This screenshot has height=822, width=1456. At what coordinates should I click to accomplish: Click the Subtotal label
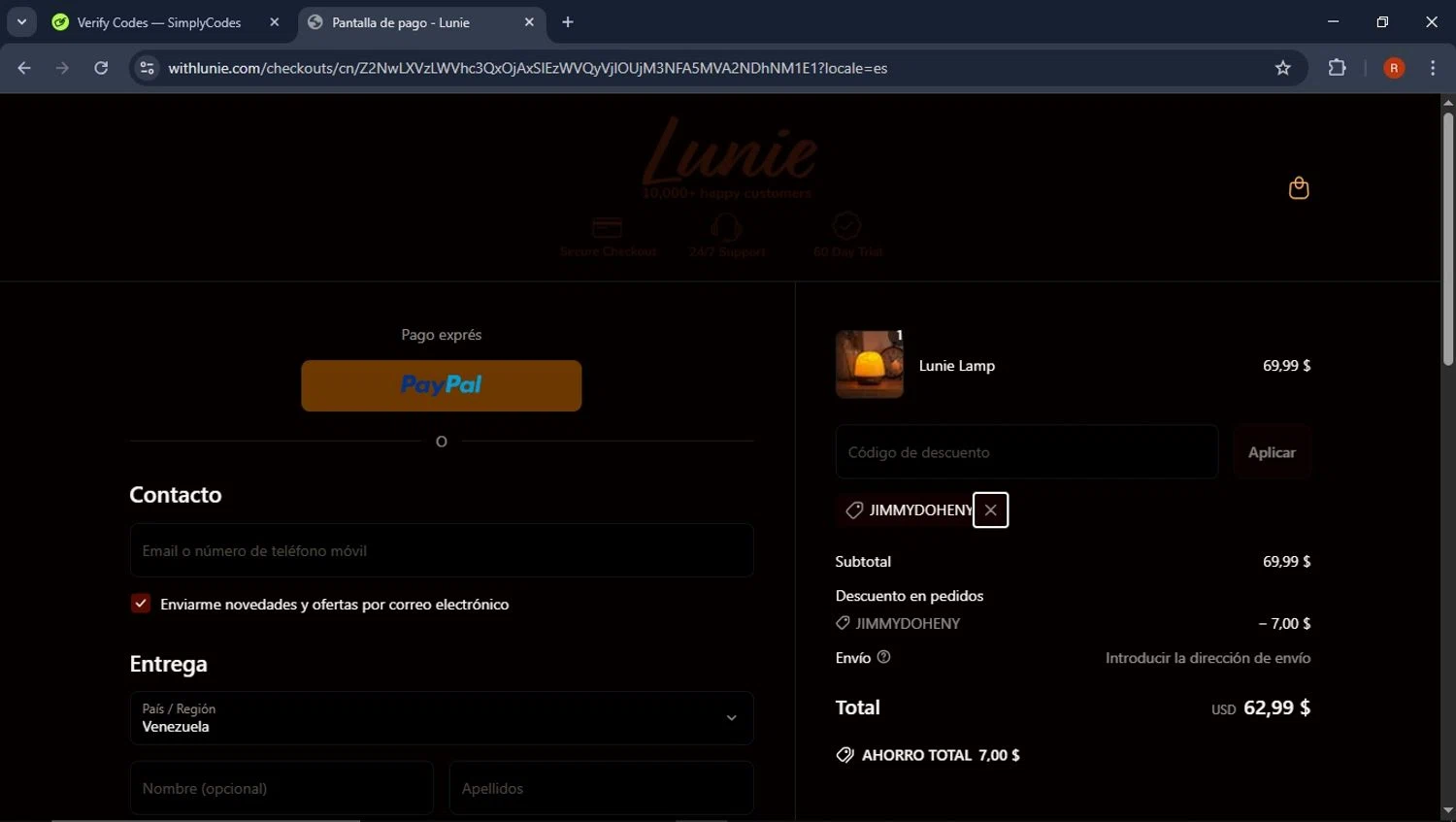coord(863,561)
